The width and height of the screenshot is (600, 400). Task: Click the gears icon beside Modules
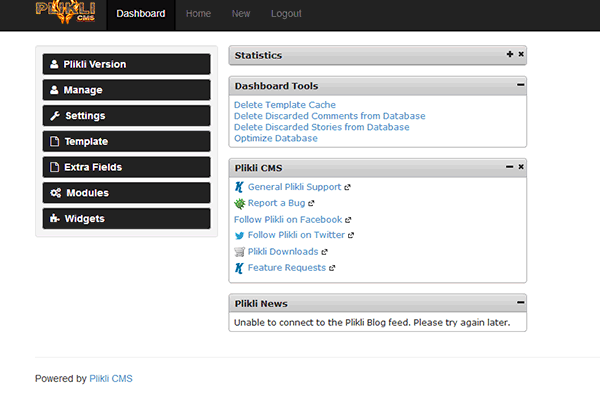pos(55,193)
